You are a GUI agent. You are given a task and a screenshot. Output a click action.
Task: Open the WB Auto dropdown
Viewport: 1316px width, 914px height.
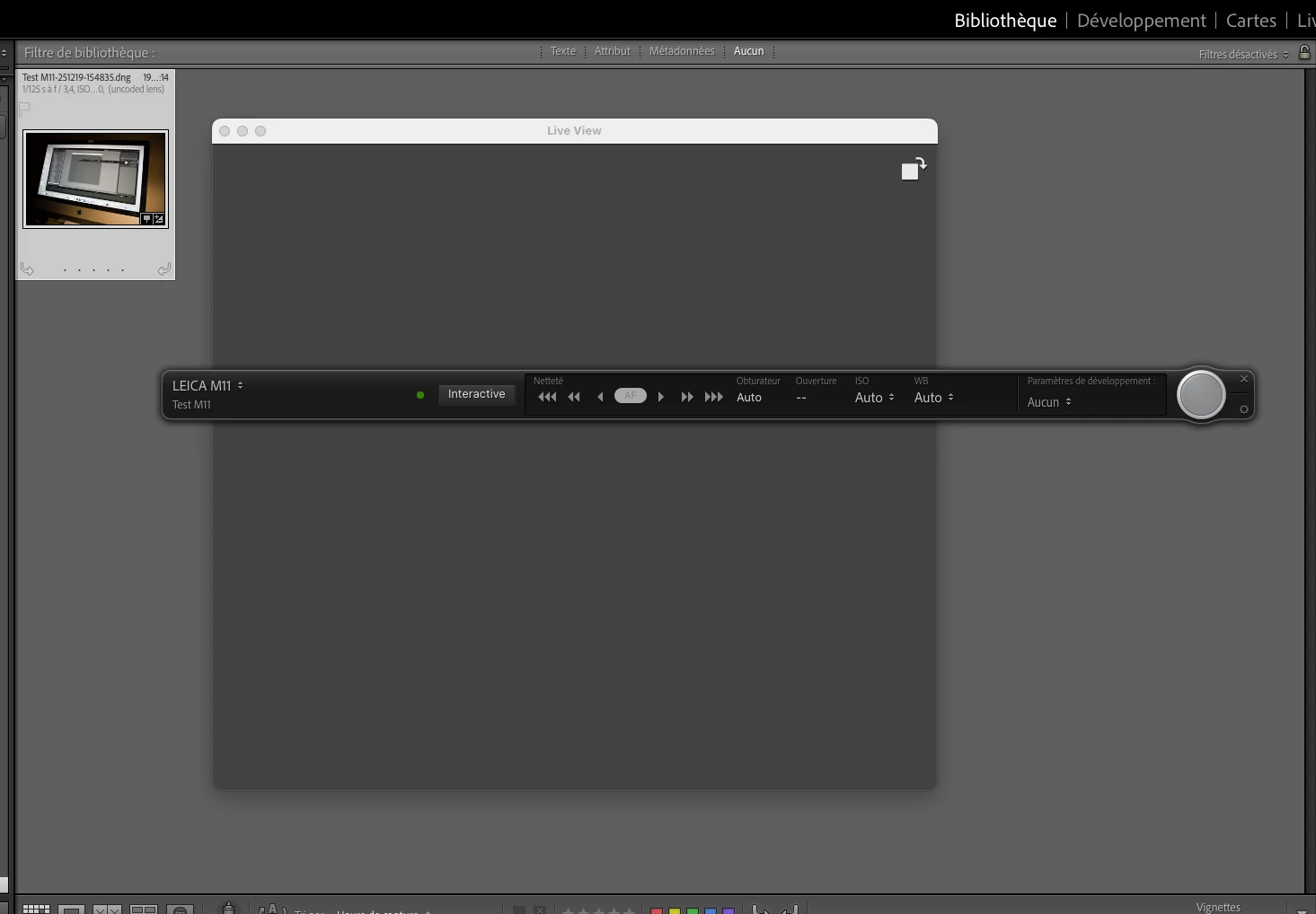click(x=934, y=398)
